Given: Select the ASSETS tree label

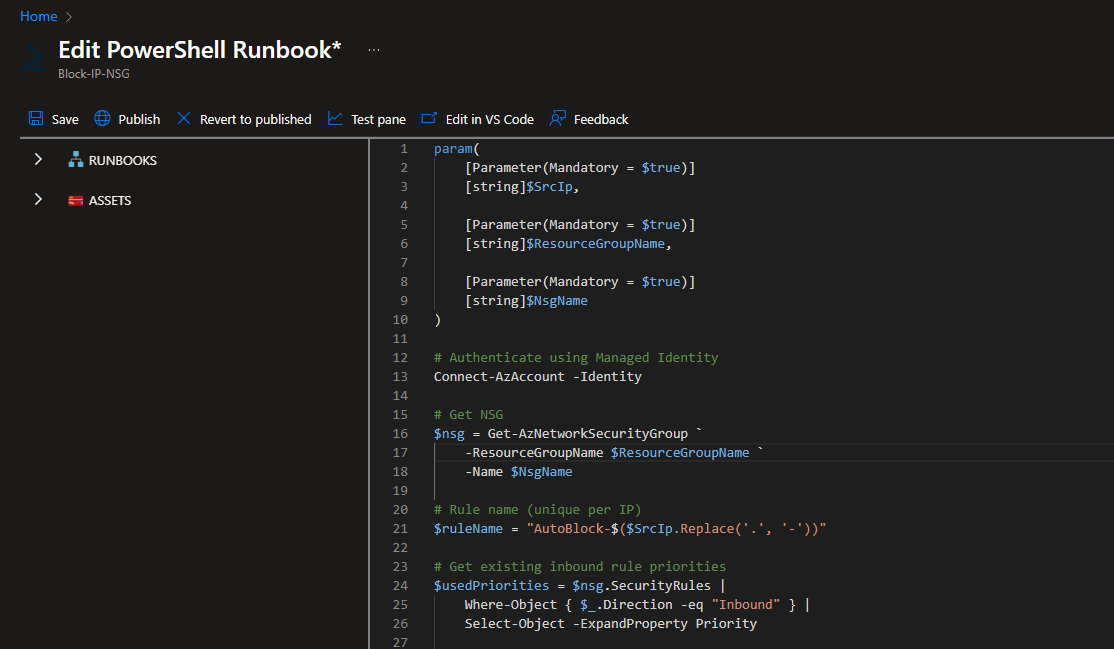Looking at the screenshot, I should click(110, 200).
